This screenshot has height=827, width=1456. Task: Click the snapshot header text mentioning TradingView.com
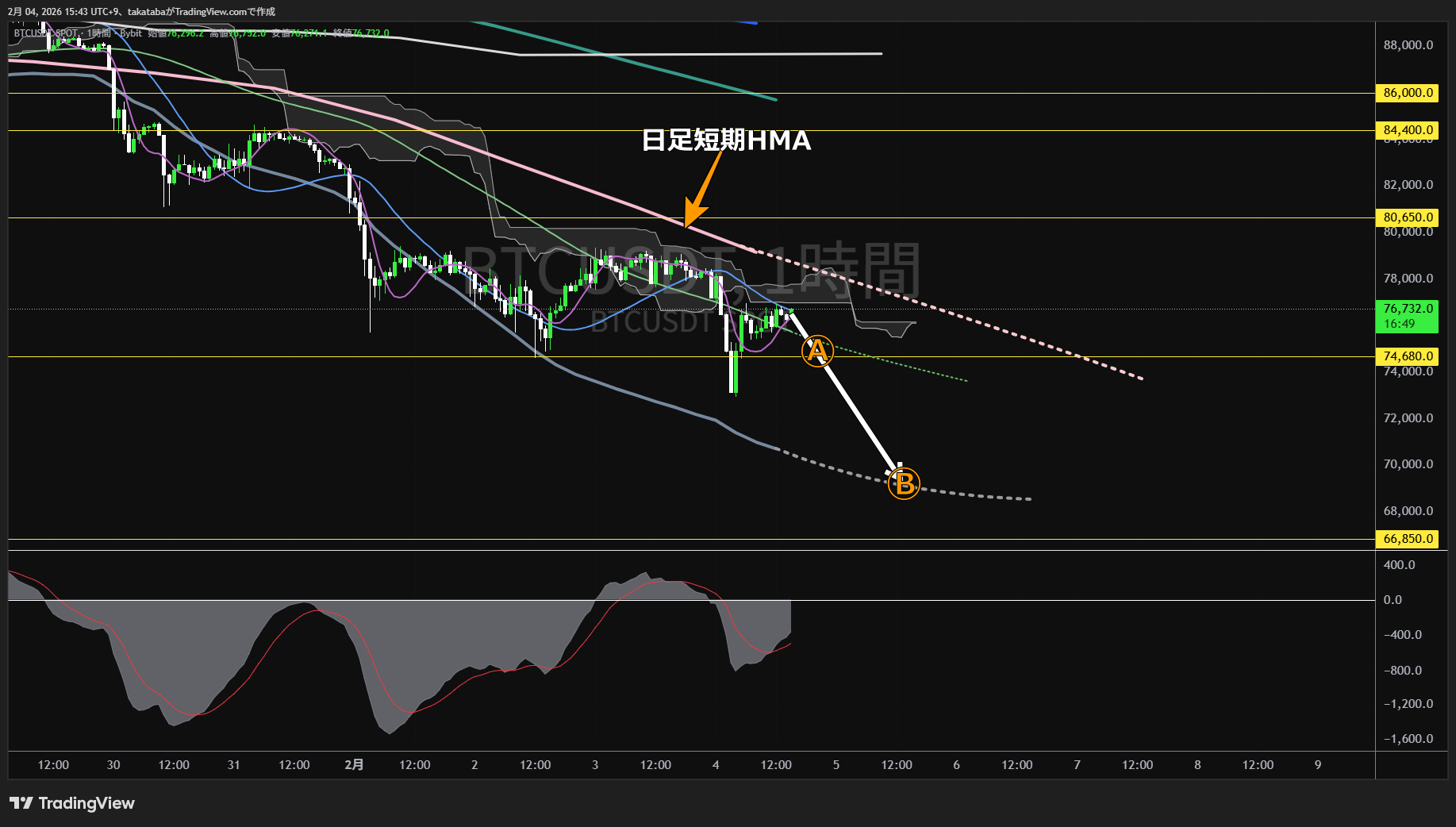pyautogui.click(x=141, y=12)
